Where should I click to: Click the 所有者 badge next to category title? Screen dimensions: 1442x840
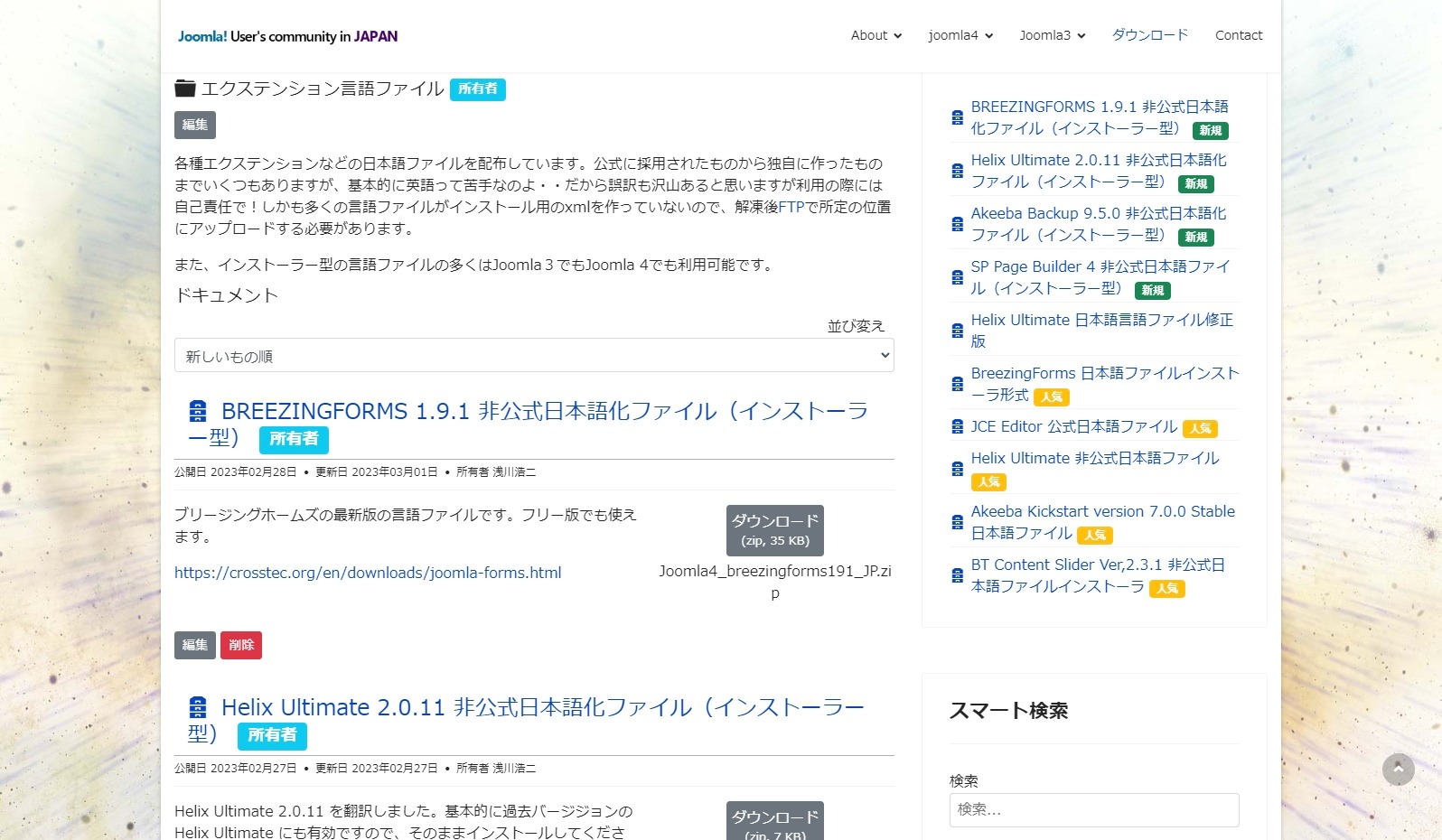point(478,89)
